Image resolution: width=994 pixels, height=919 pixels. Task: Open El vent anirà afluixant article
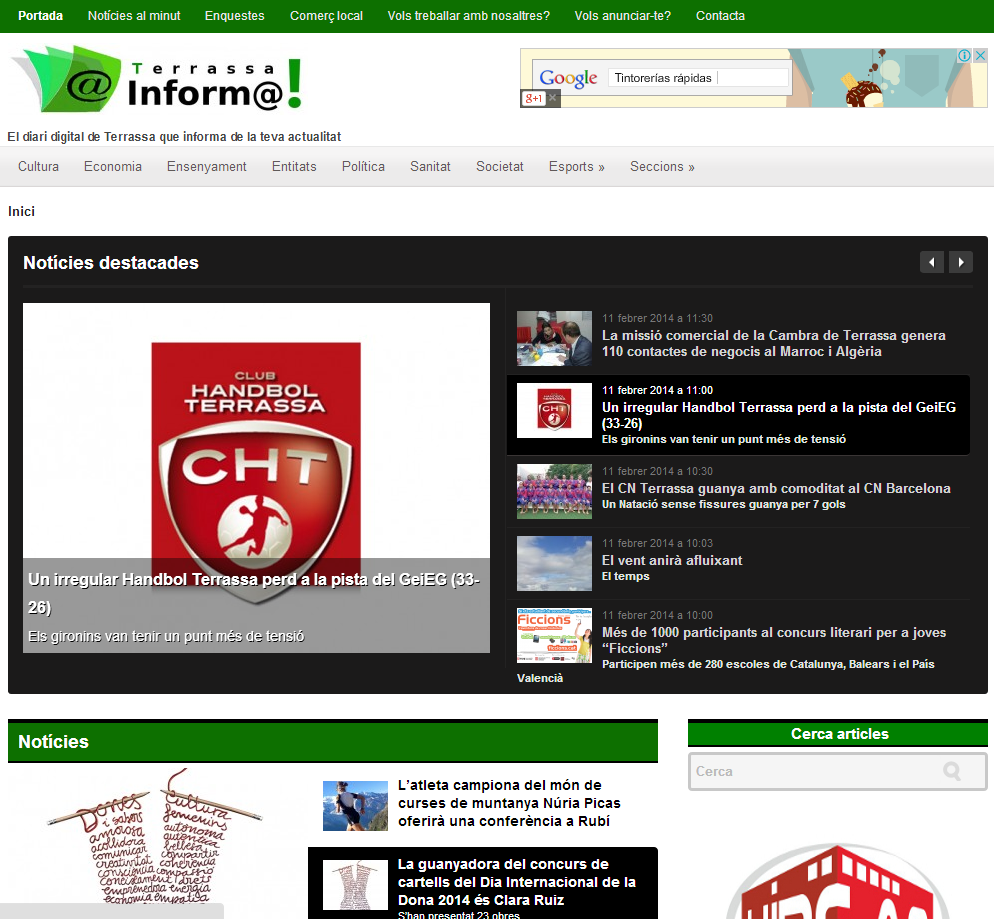point(672,560)
